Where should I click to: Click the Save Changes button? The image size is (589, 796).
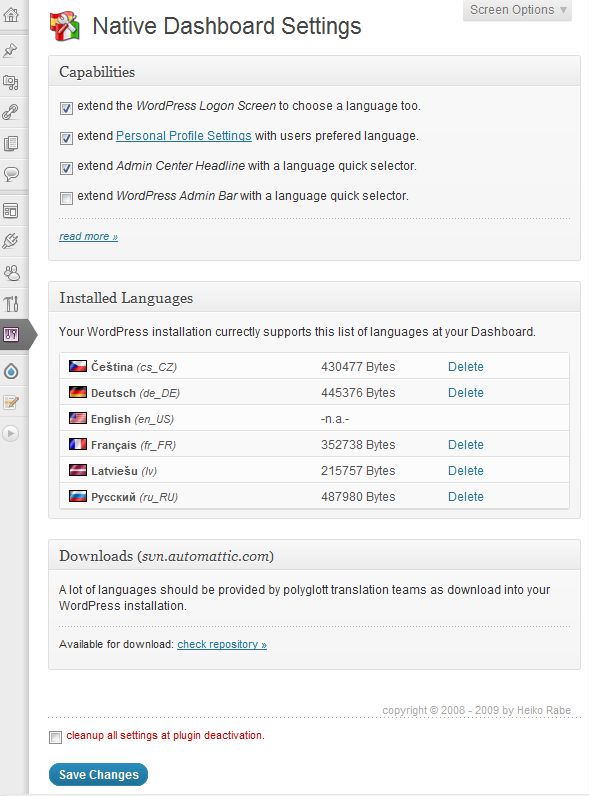pyautogui.click(x=99, y=775)
